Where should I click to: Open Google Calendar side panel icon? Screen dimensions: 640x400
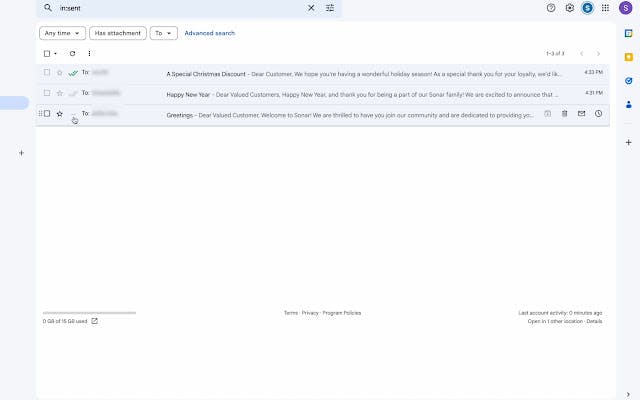629,33
